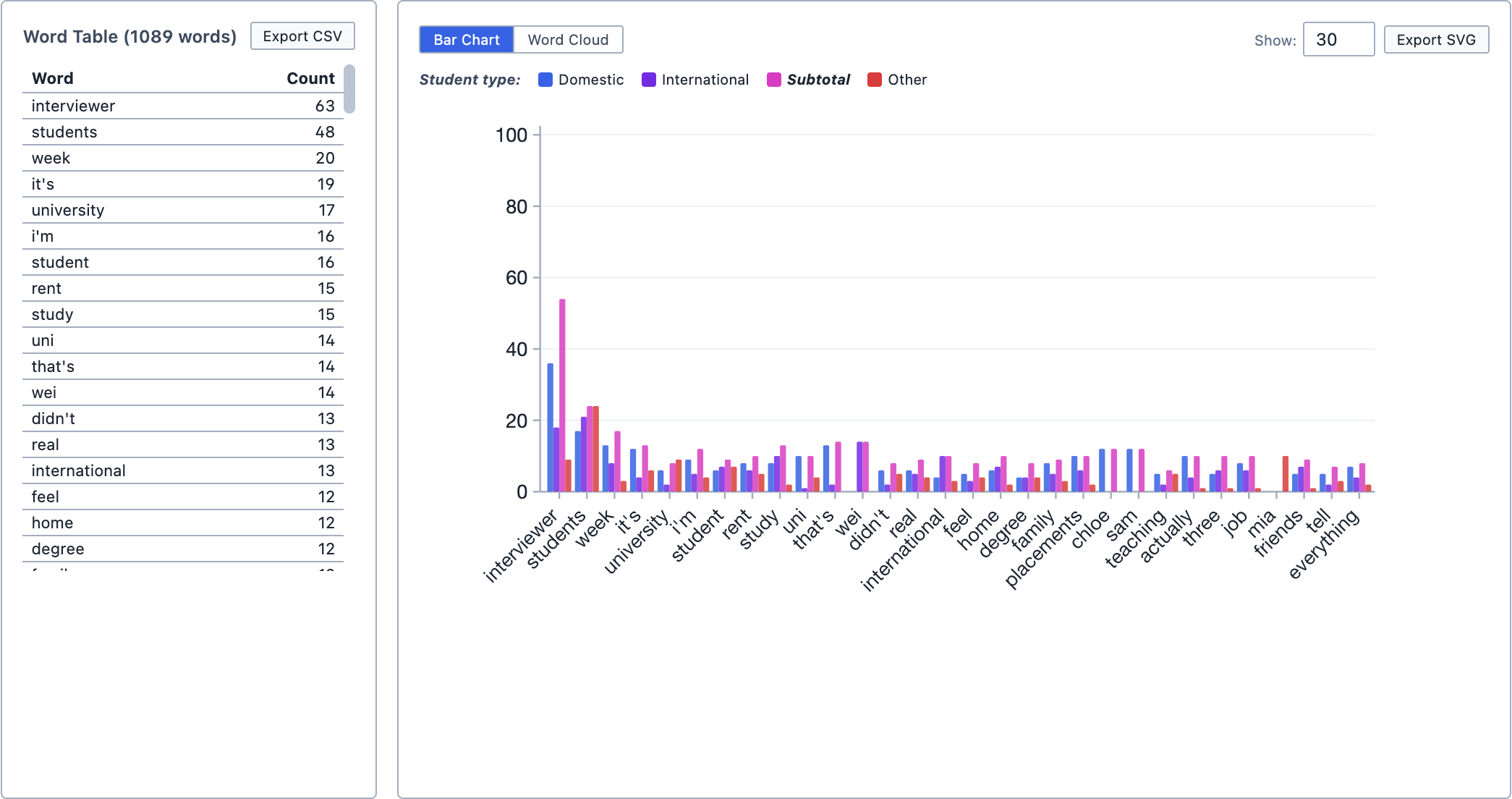Select the 'students' row in word table
1512x799 pixels.
(183, 132)
